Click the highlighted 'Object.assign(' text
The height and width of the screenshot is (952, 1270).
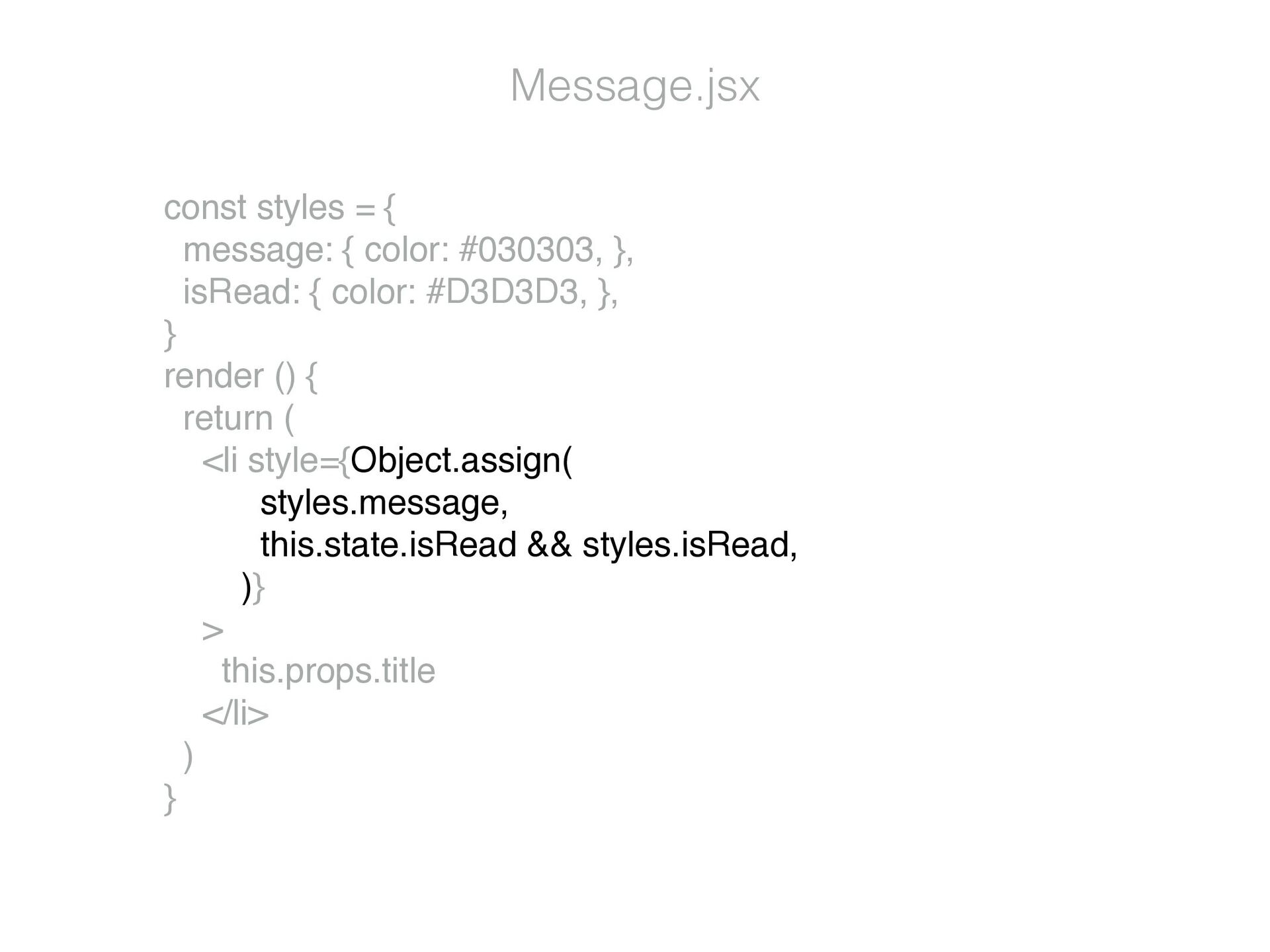pyautogui.click(x=461, y=461)
